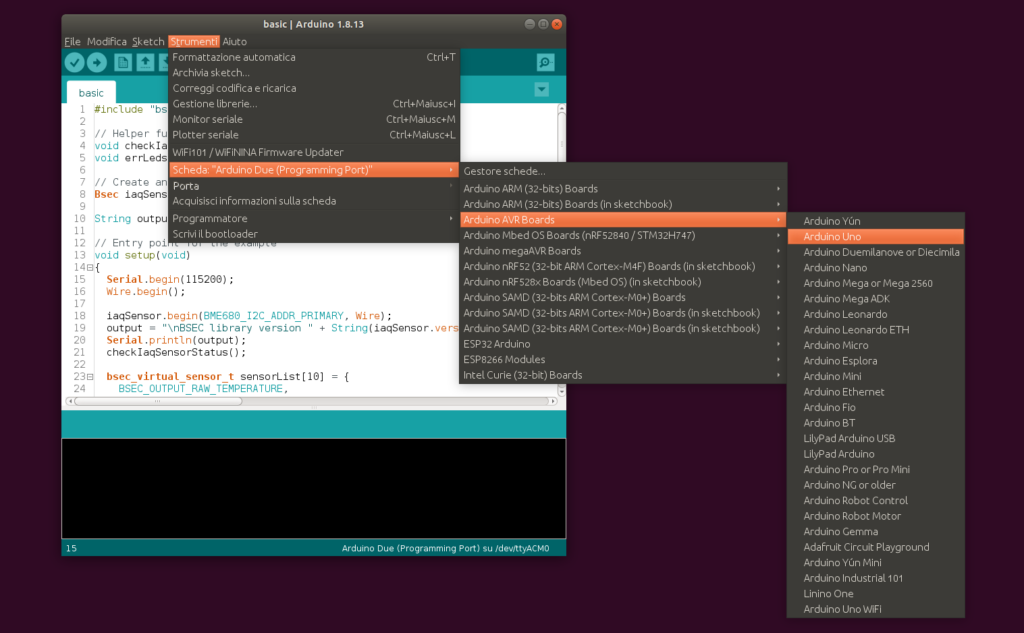Click status bar text "Arduino Due (Programming Port) su /dev/ttyACM0"

[445, 549]
